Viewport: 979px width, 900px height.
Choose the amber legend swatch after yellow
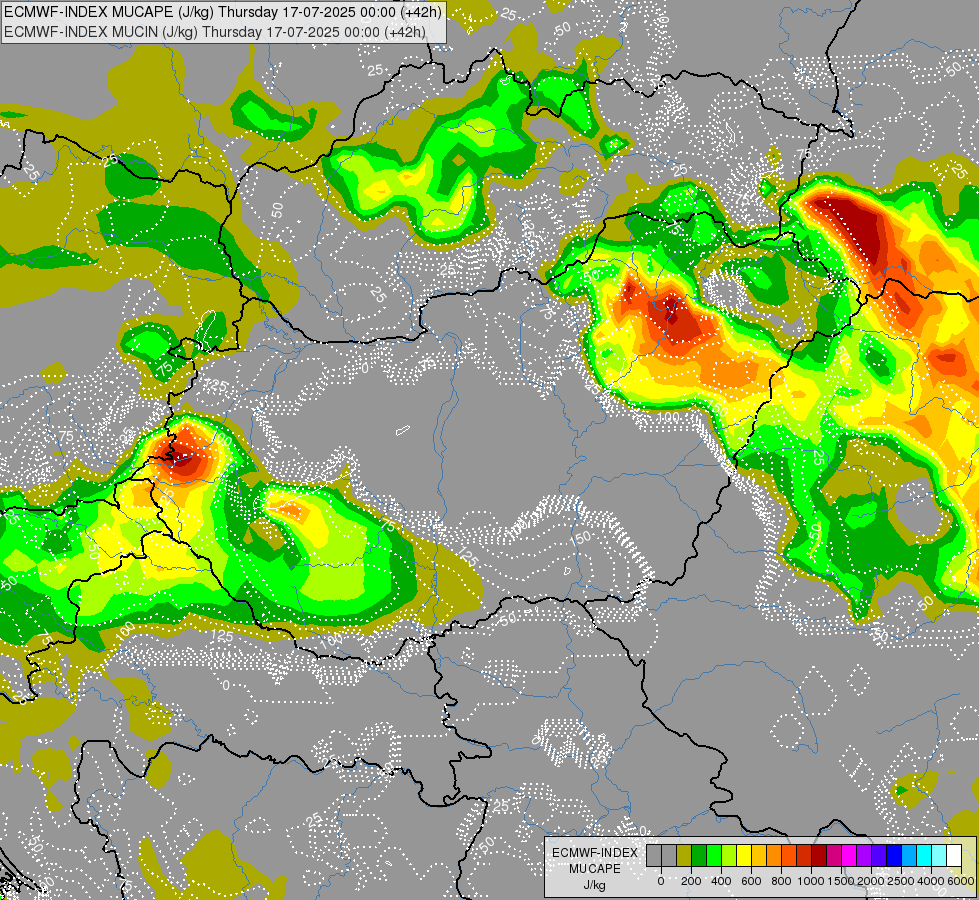[x=759, y=855]
